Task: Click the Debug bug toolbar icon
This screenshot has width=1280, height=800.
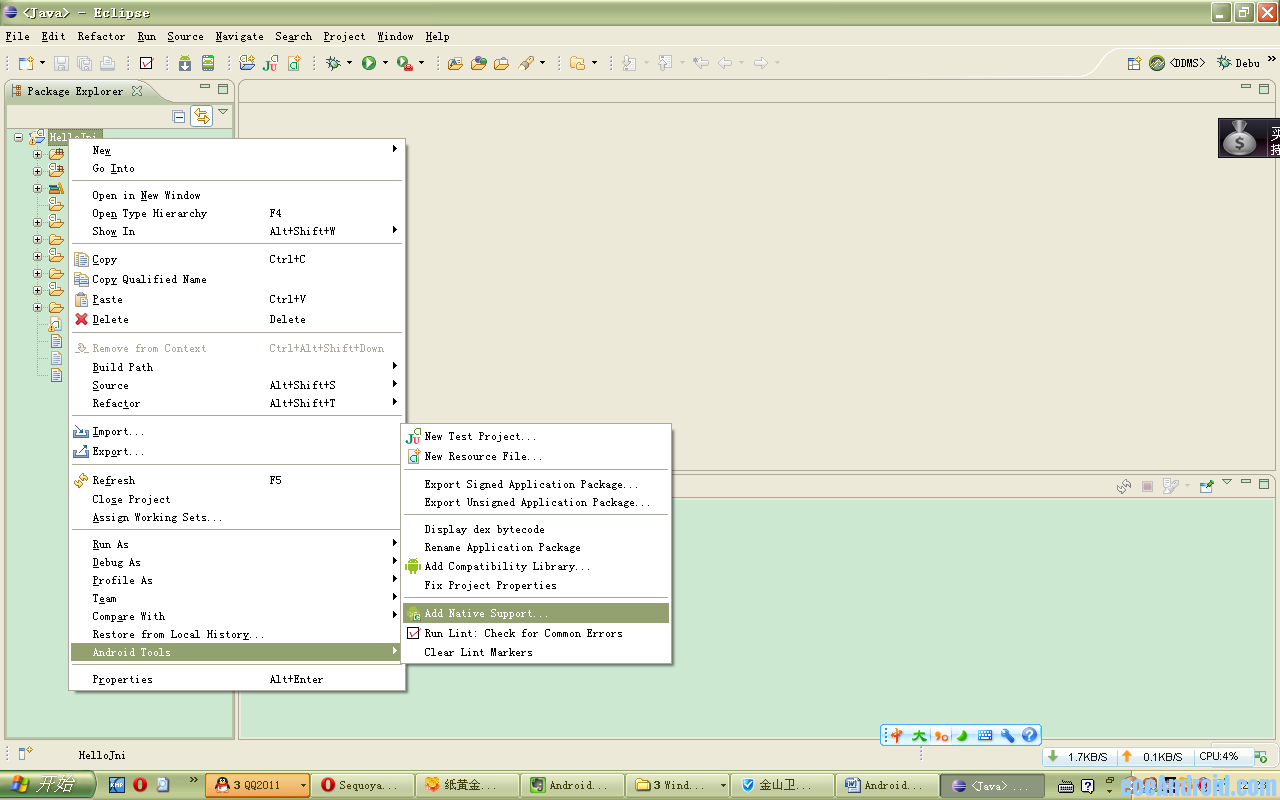Action: point(334,63)
